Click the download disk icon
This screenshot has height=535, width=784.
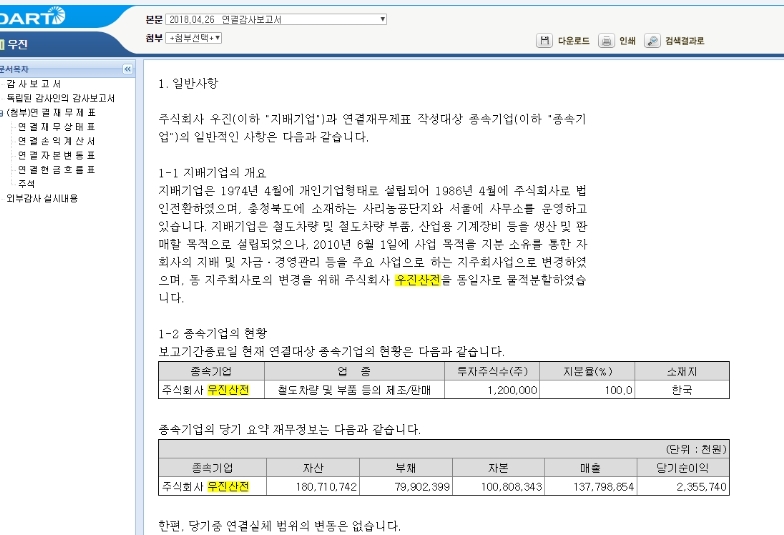tap(544, 40)
